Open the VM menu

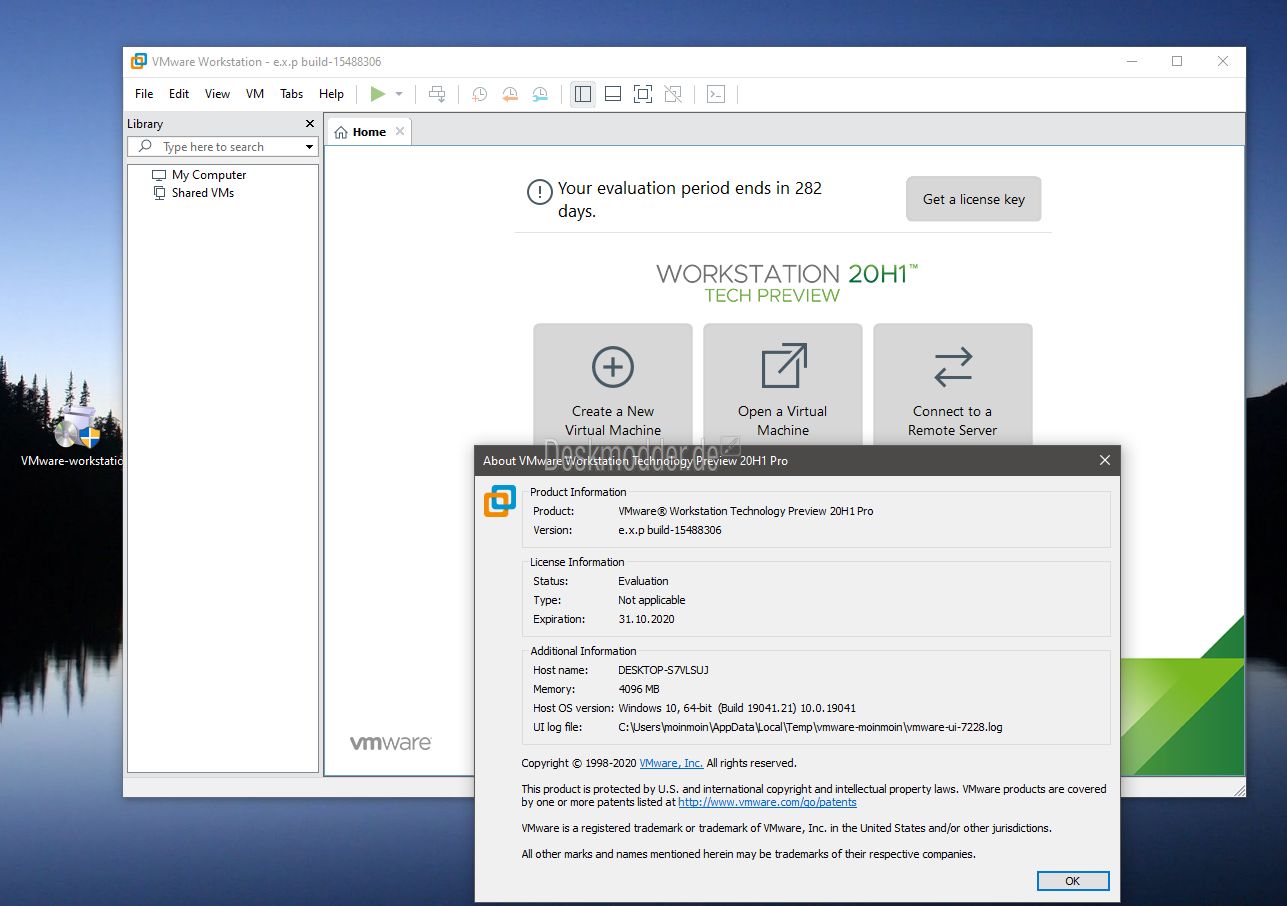point(255,94)
